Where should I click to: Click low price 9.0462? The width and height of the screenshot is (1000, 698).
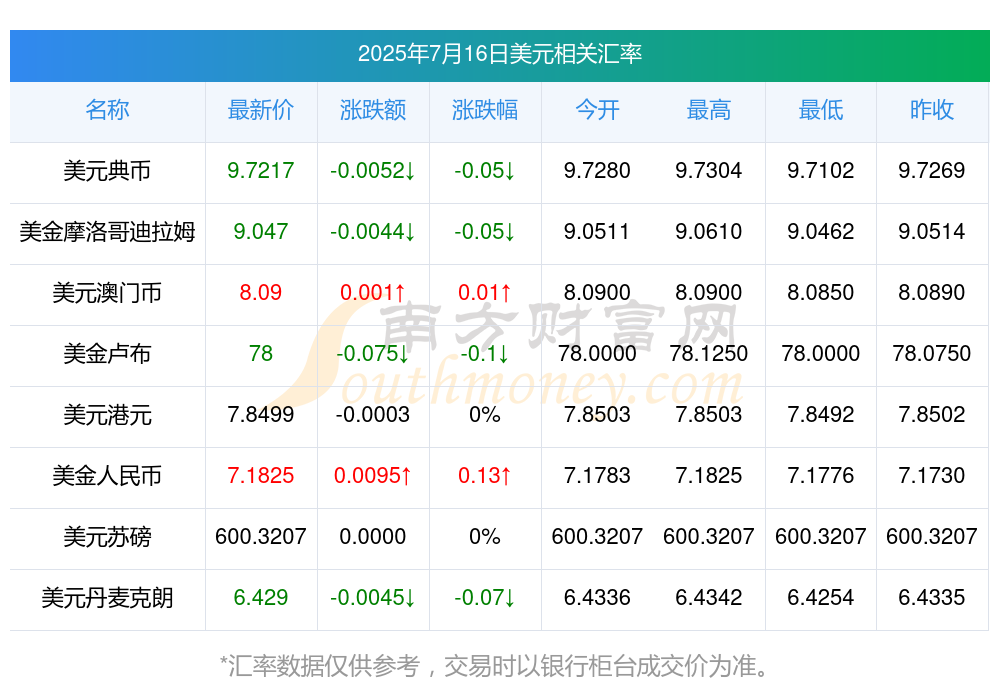pyautogui.click(x=821, y=231)
